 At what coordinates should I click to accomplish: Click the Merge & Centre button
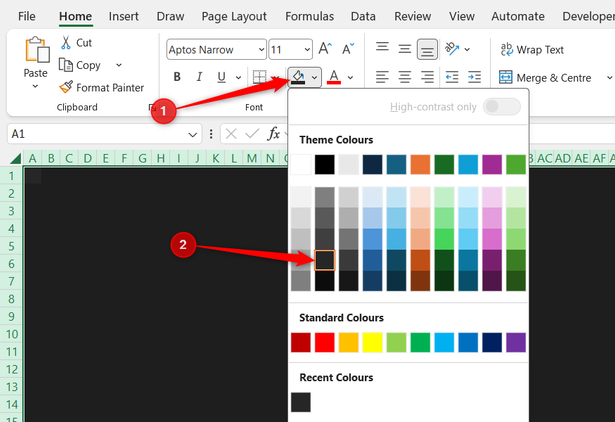tap(545, 77)
